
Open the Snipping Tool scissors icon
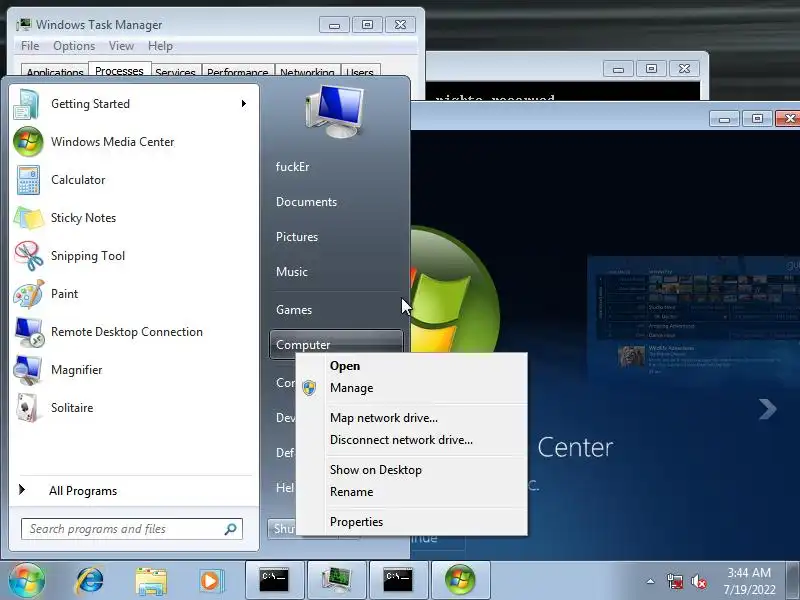[x=28, y=256]
